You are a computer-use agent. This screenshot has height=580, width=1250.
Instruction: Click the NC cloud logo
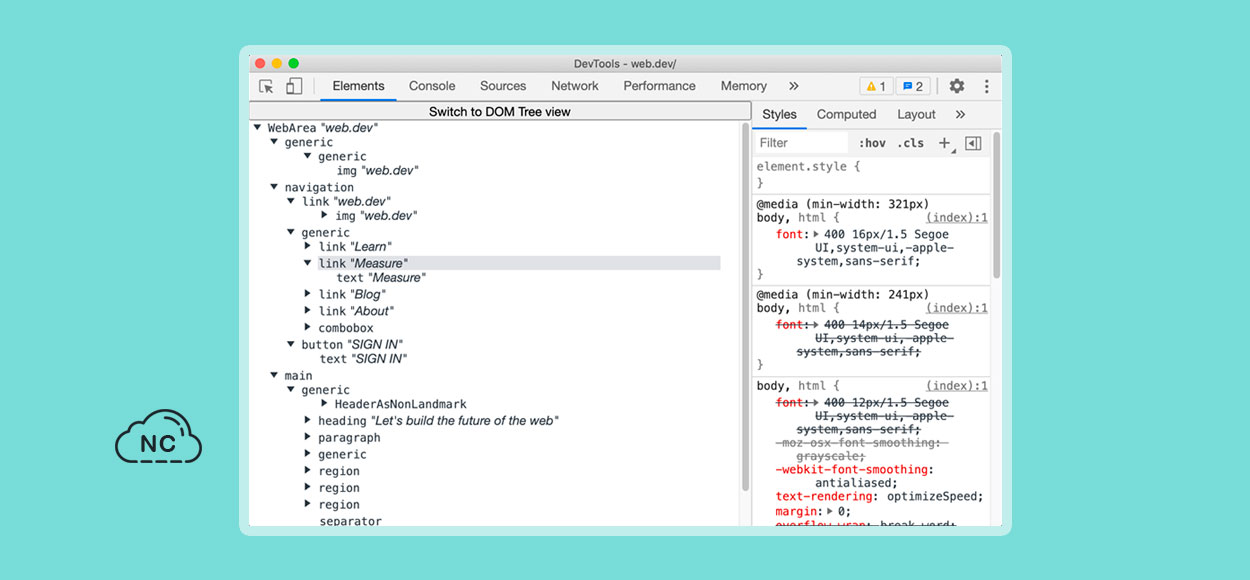(x=159, y=437)
